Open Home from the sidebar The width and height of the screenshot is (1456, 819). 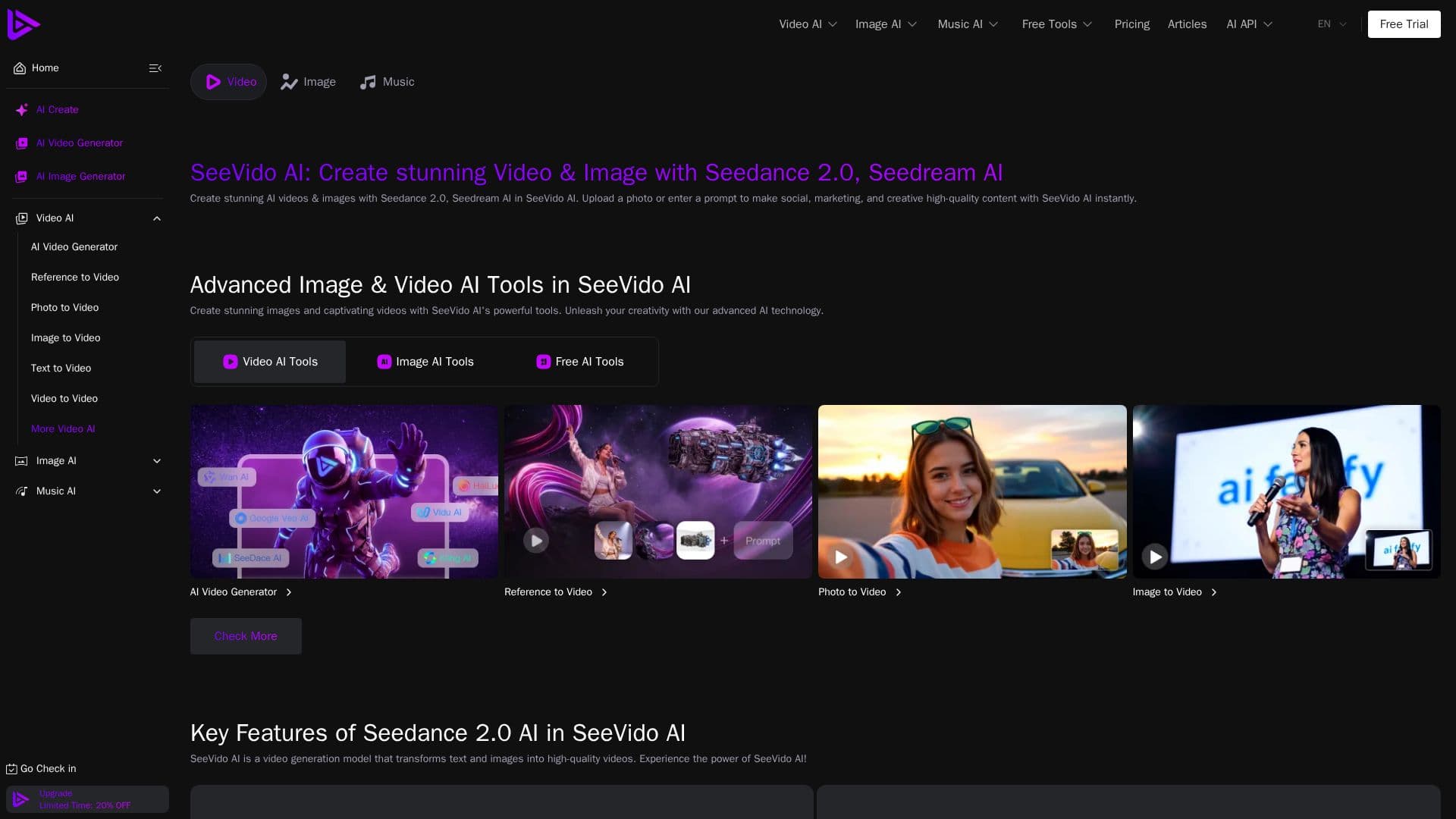point(36,68)
